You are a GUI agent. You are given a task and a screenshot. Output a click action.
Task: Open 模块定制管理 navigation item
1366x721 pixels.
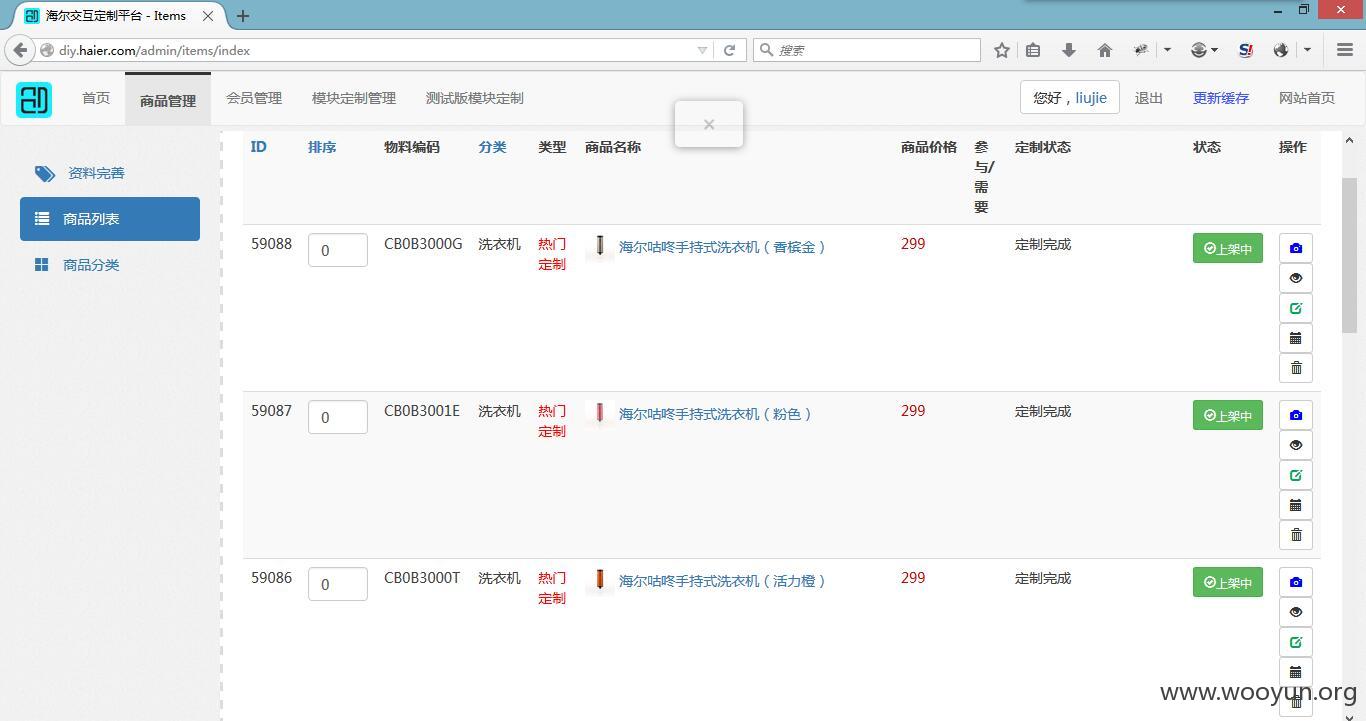[x=354, y=98]
